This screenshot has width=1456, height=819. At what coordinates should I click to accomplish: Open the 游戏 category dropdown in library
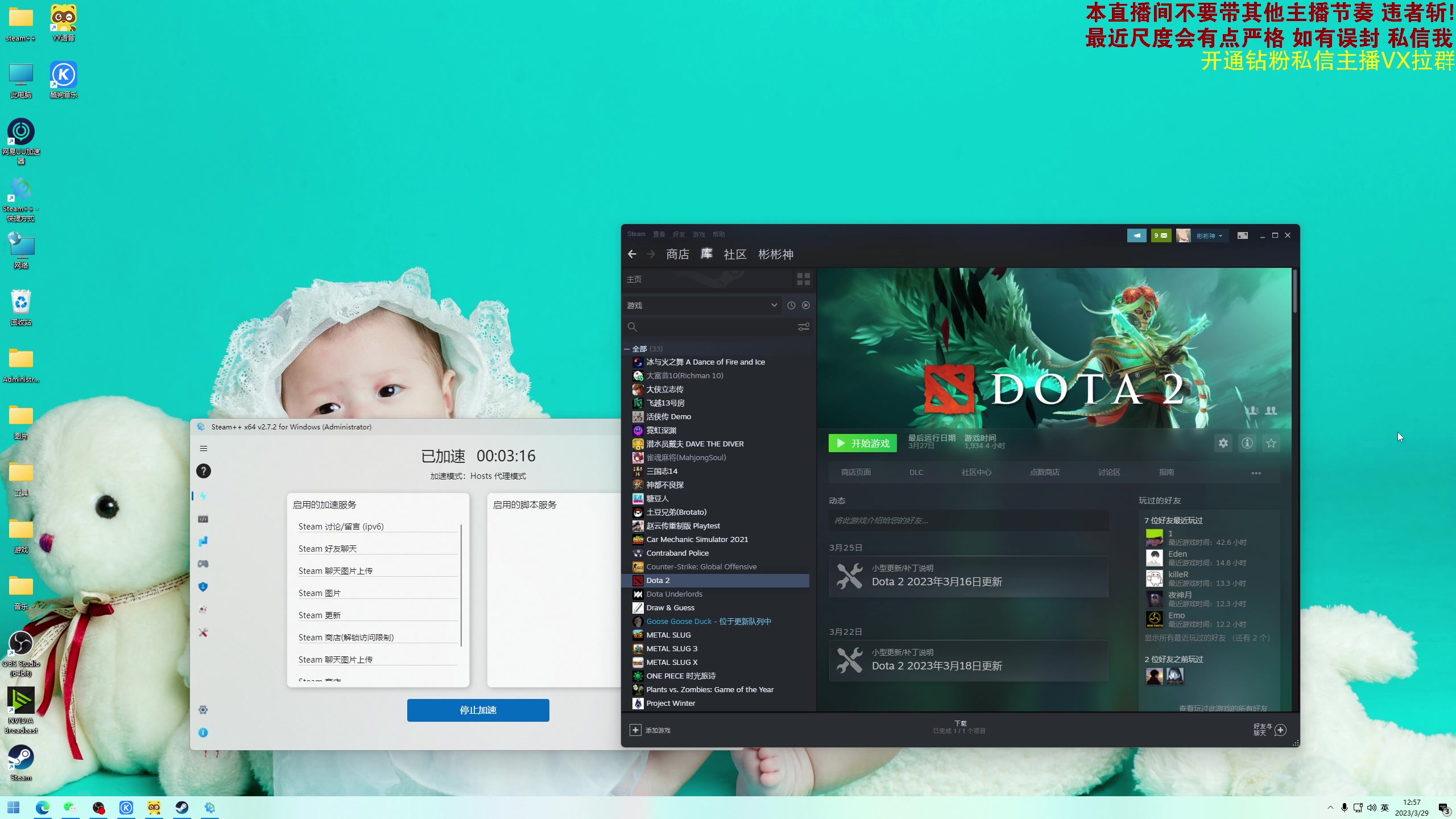[x=702, y=305]
